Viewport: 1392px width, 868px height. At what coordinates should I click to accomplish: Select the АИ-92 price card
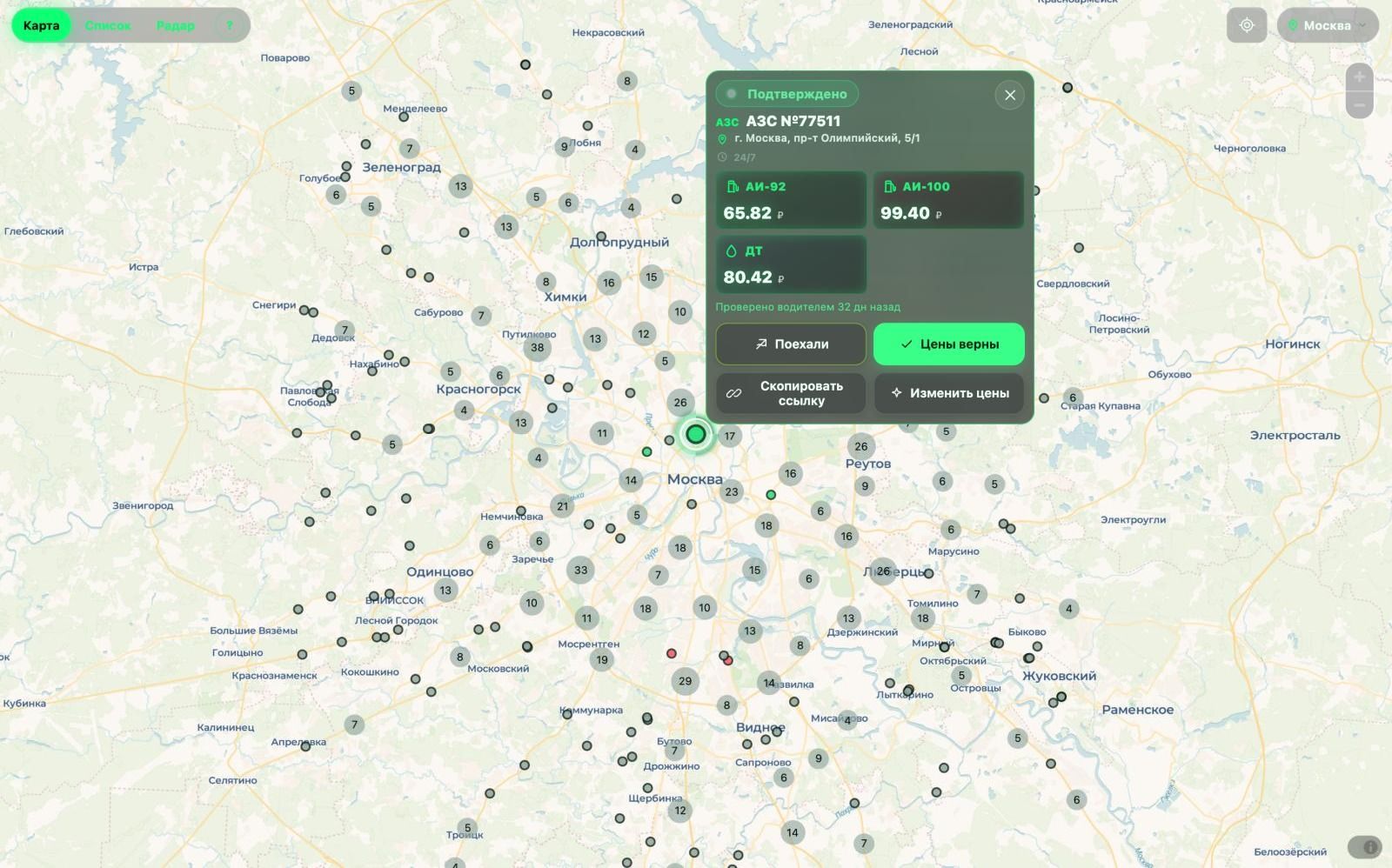click(791, 200)
